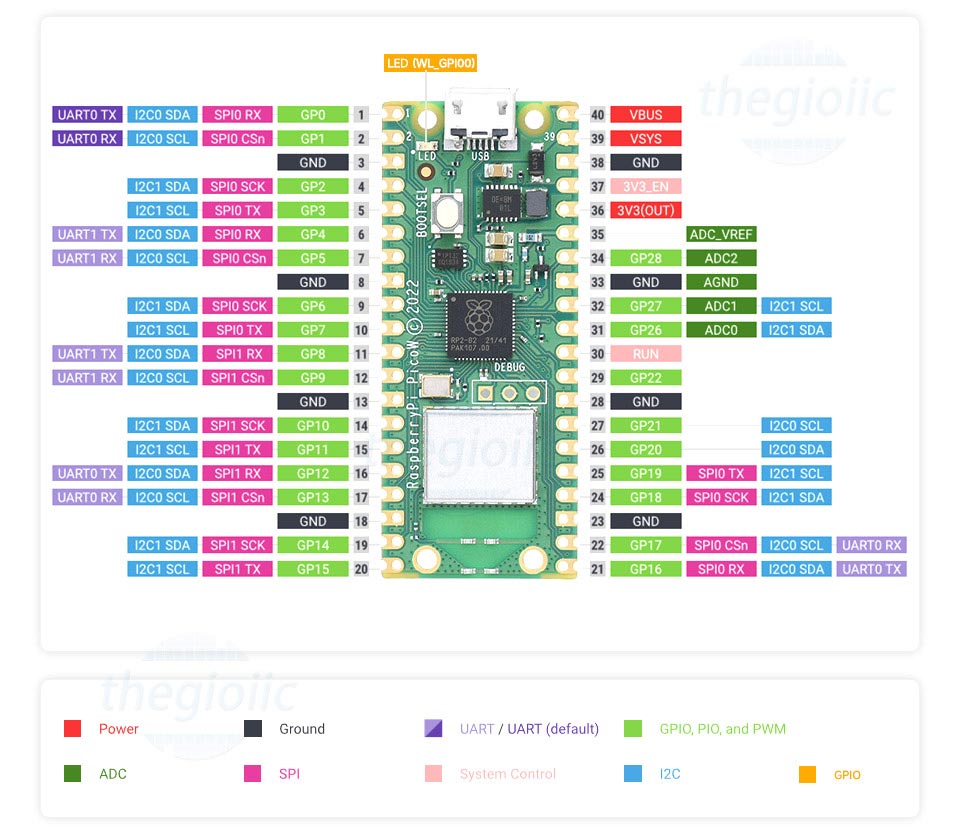Select the light green GPIO, PIO, and PWM swatch

coord(632,728)
